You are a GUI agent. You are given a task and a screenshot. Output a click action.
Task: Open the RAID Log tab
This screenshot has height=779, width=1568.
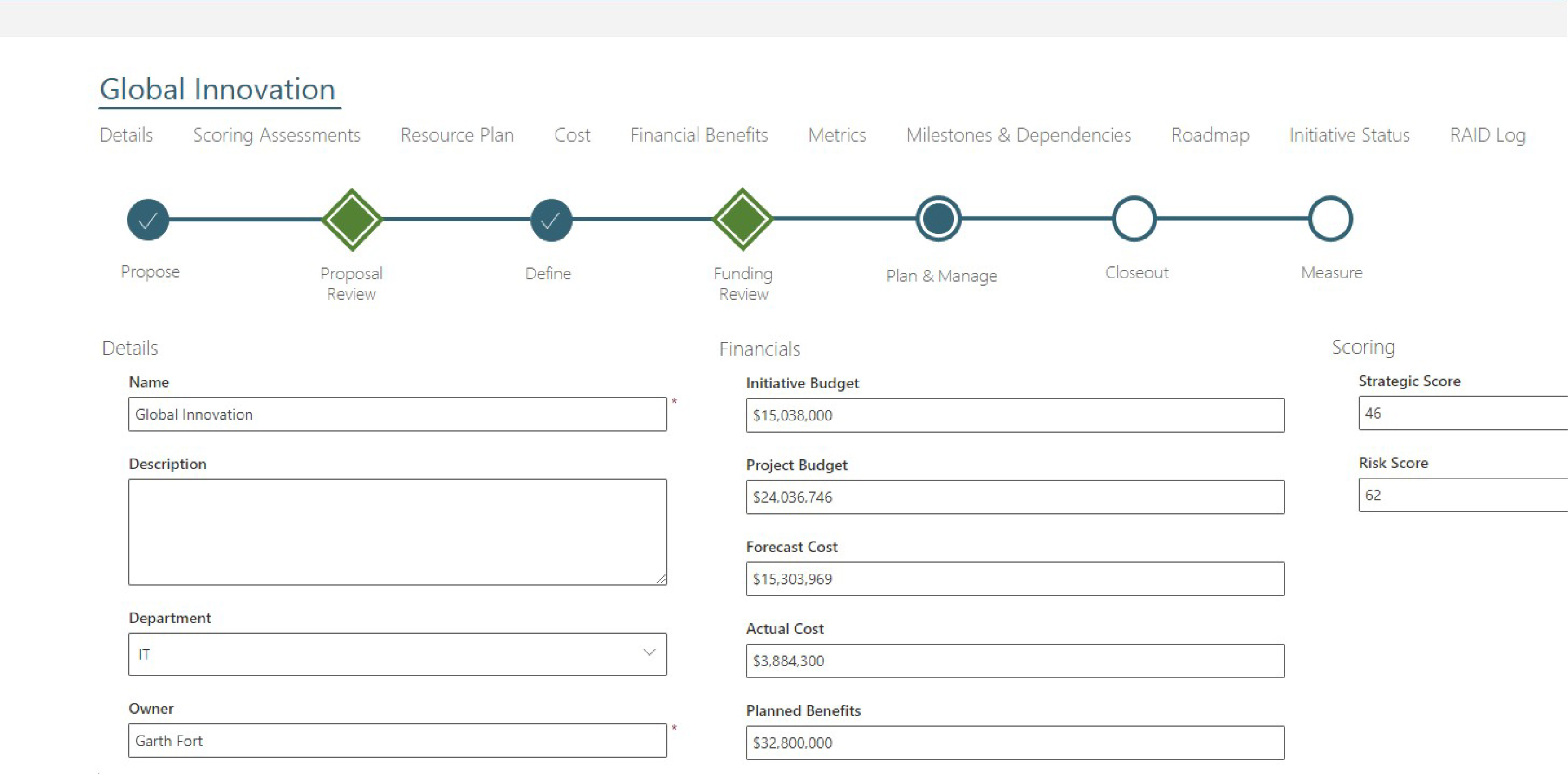click(x=1487, y=135)
